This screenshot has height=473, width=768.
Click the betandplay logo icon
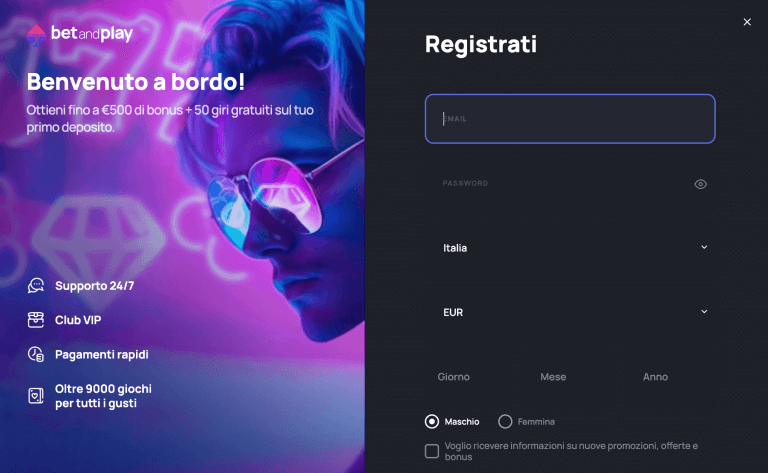click(x=36, y=35)
